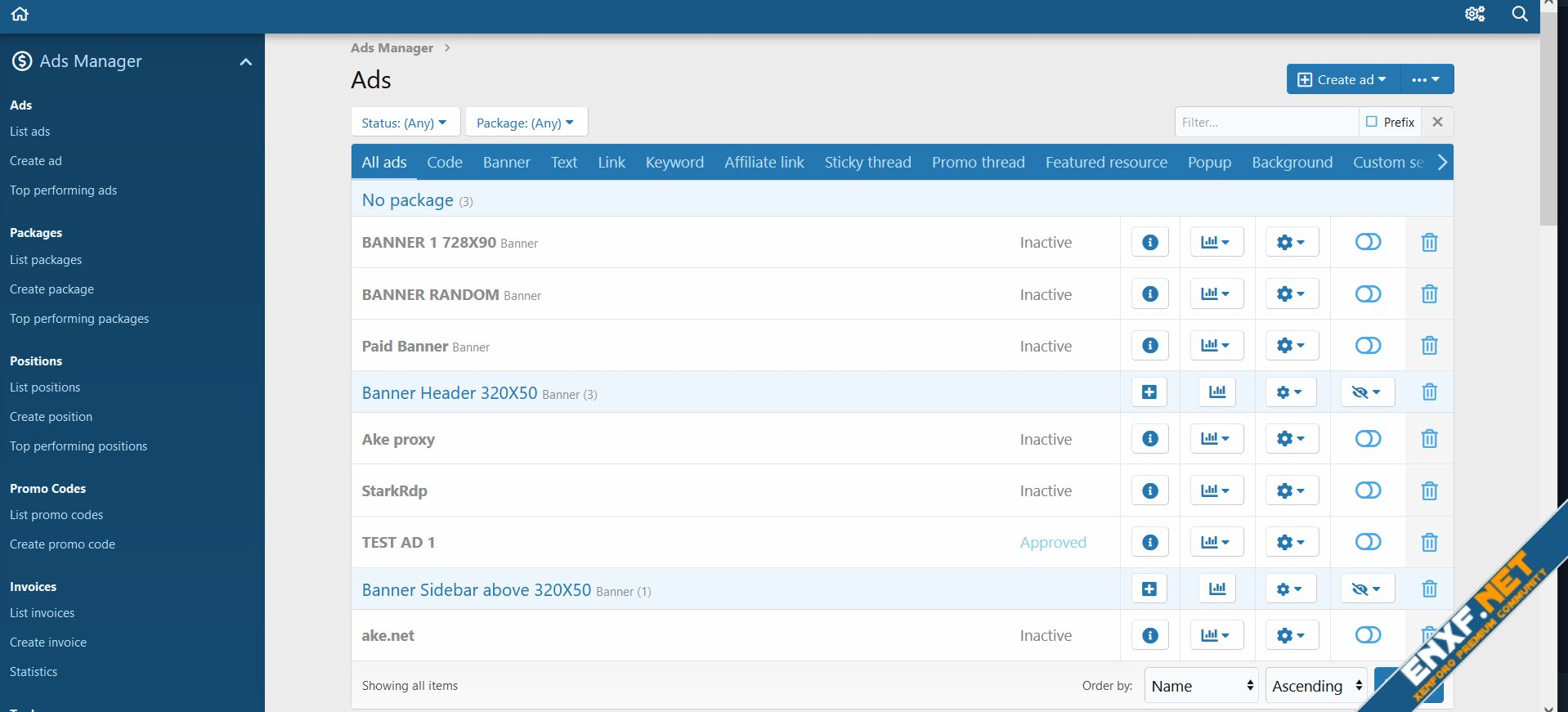Open visibility menu for Banner Header 320X50
Screen dimensions: 1568x712
pos(1367,392)
